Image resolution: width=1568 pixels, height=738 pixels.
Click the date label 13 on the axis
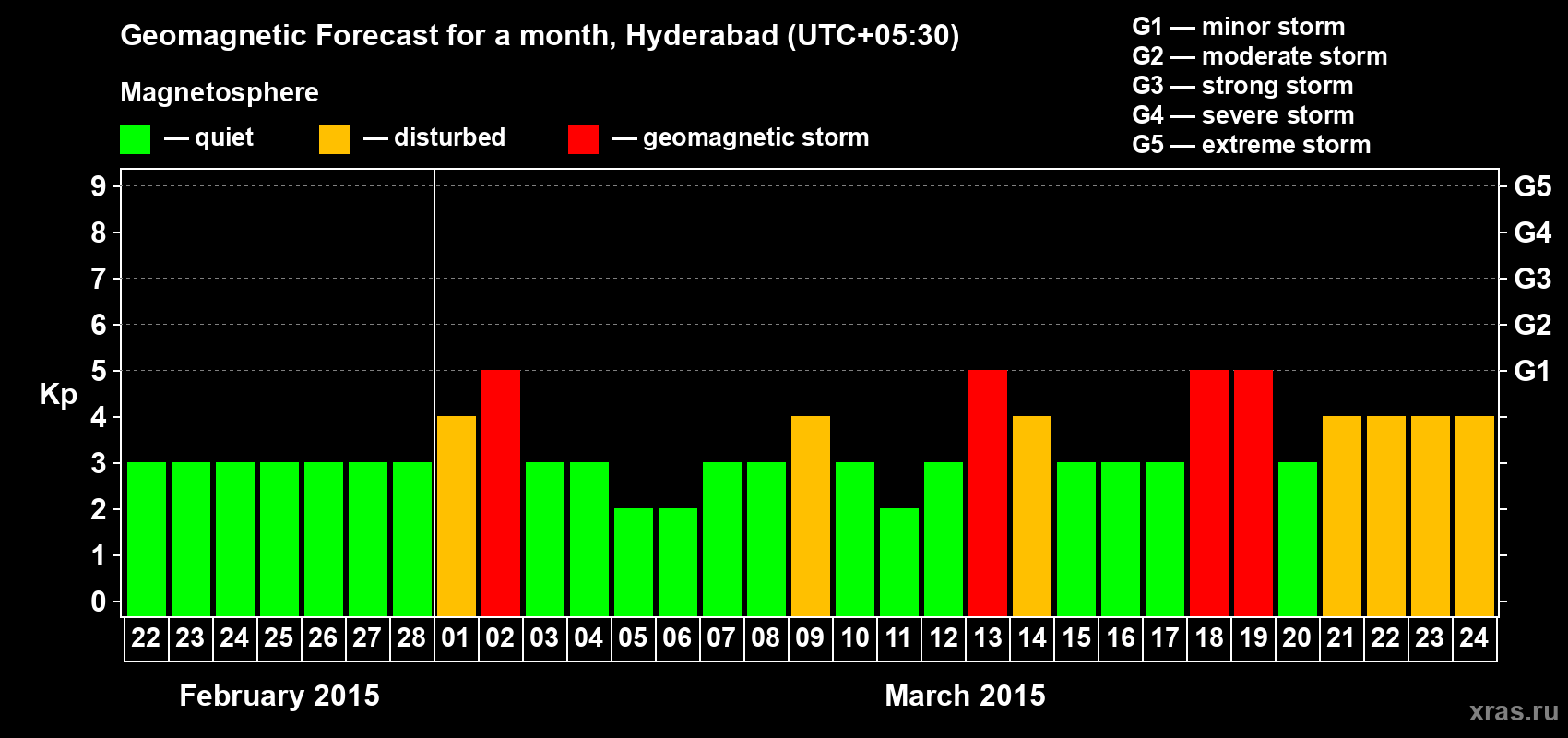click(x=987, y=638)
